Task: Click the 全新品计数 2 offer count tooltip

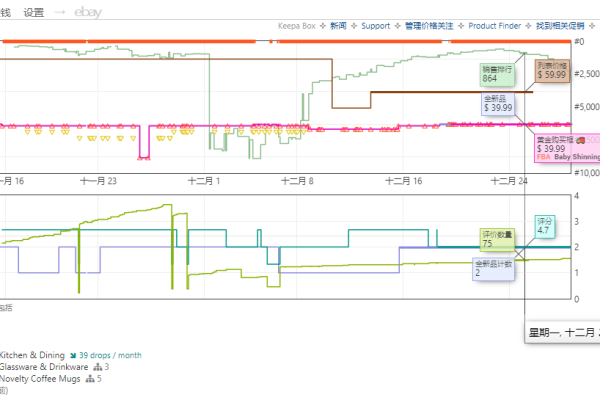Action: tap(493, 269)
